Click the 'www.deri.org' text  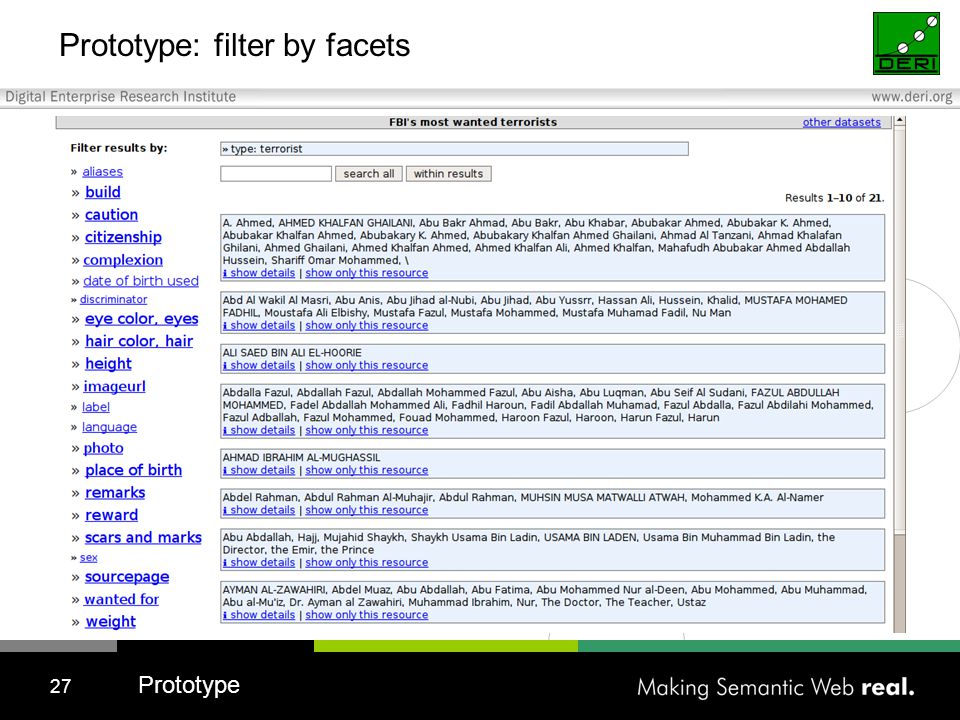point(912,97)
